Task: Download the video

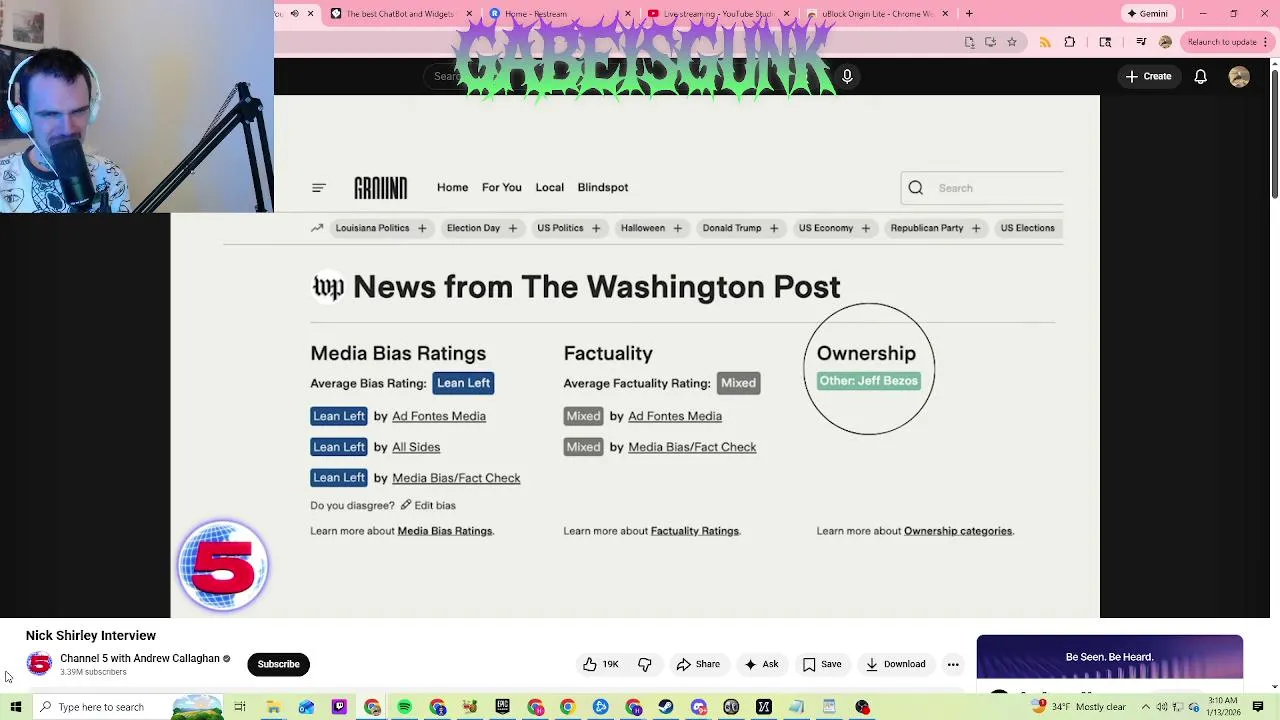Action: click(x=896, y=664)
